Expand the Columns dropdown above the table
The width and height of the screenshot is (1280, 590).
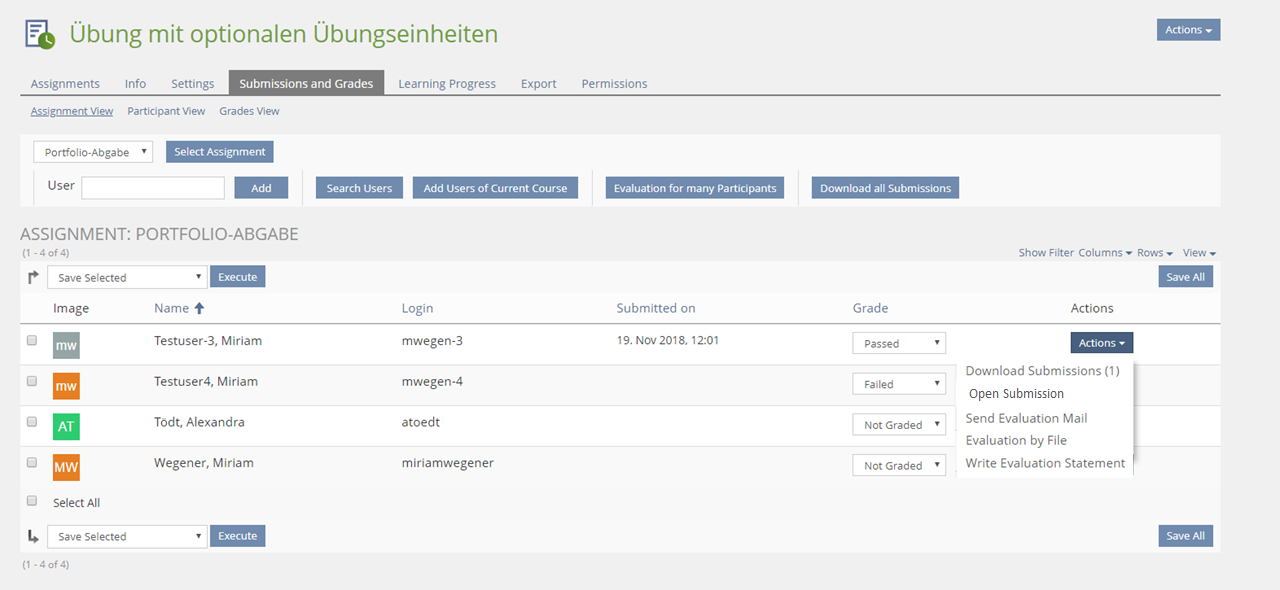[1105, 253]
